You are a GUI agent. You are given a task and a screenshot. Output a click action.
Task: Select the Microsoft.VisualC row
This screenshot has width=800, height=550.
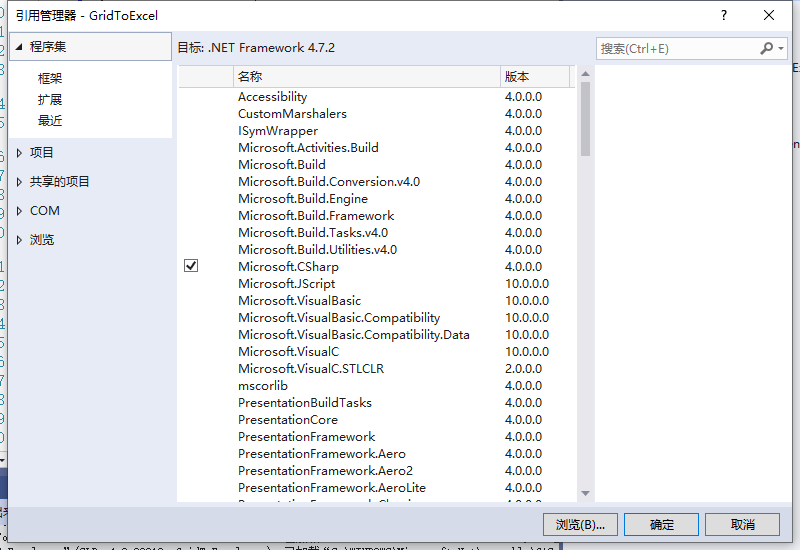(377, 352)
